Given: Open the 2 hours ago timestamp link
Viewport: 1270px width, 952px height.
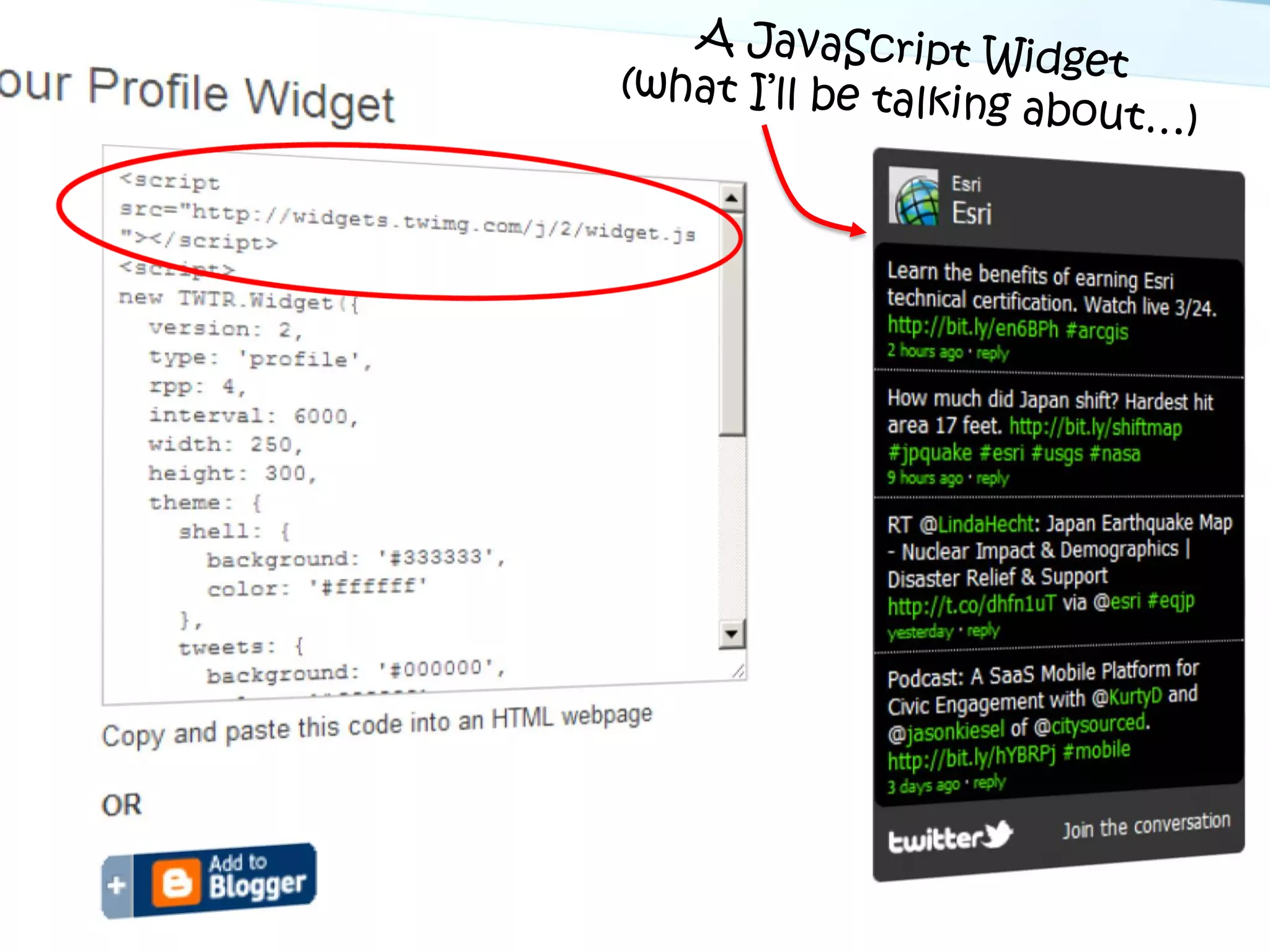Looking at the screenshot, I should pos(925,351).
